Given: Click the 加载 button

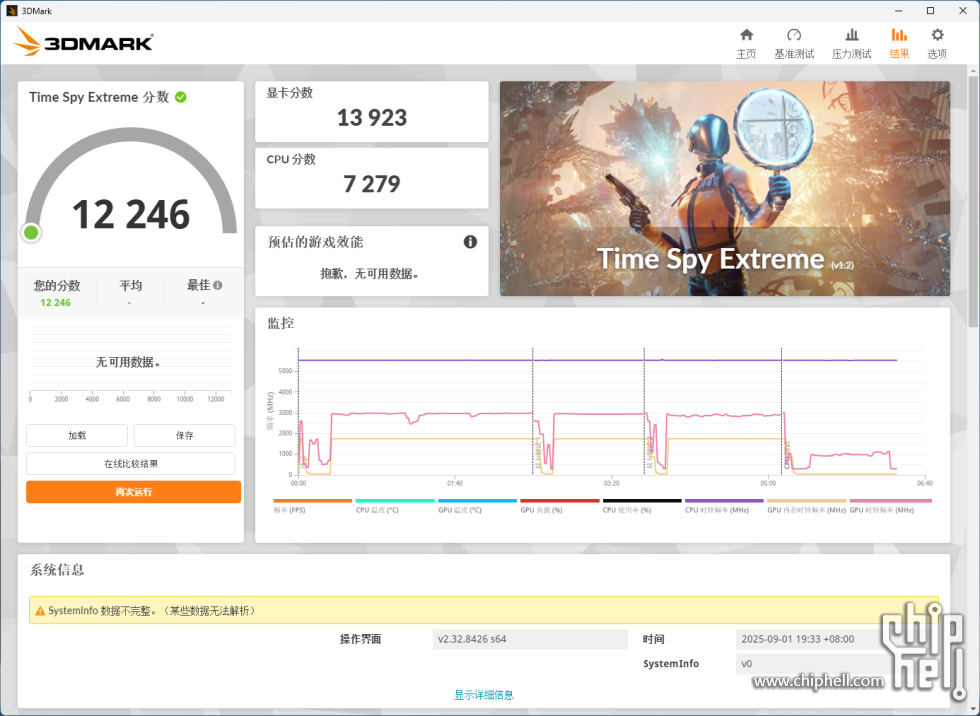Looking at the screenshot, I should (77, 435).
